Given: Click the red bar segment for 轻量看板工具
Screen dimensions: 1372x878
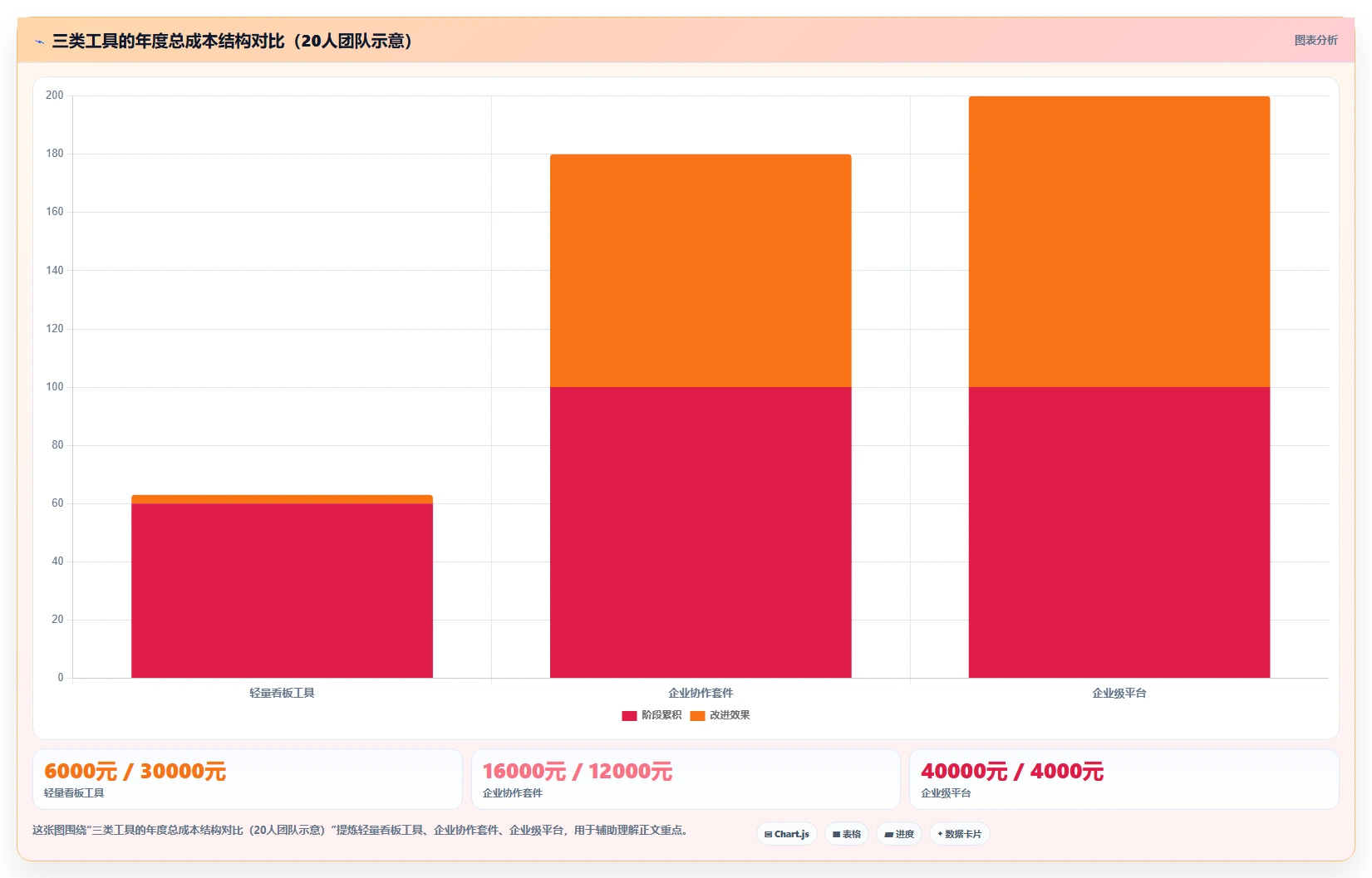Looking at the screenshot, I should pyautogui.click(x=282, y=591).
